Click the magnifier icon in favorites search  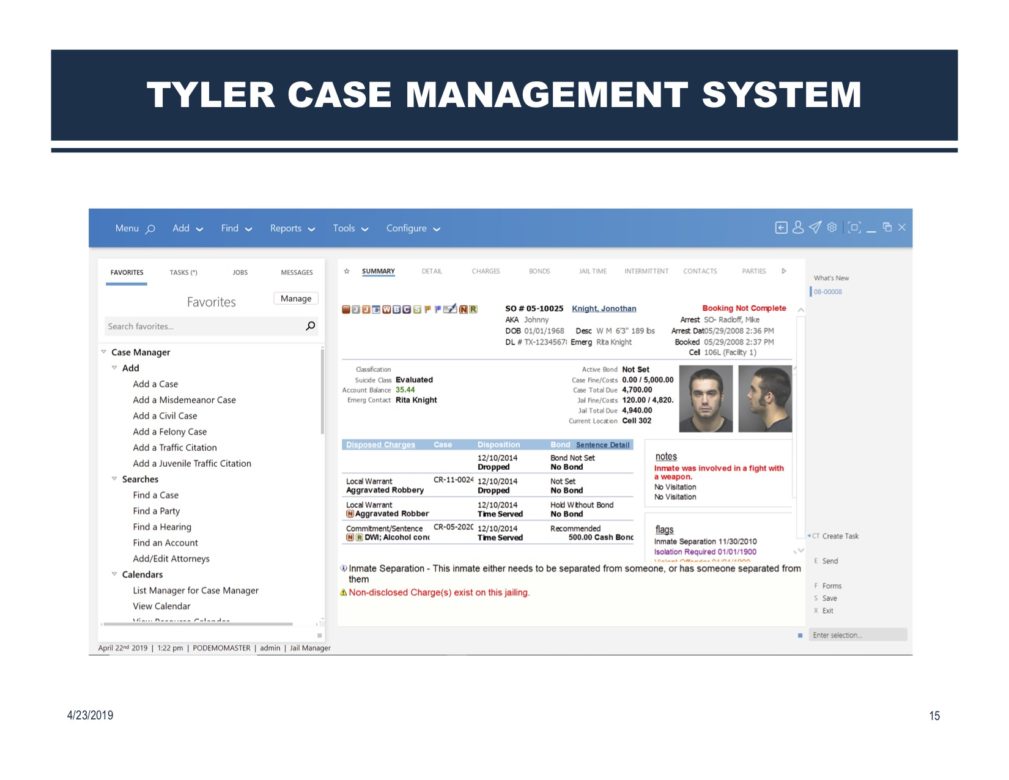pyautogui.click(x=310, y=326)
